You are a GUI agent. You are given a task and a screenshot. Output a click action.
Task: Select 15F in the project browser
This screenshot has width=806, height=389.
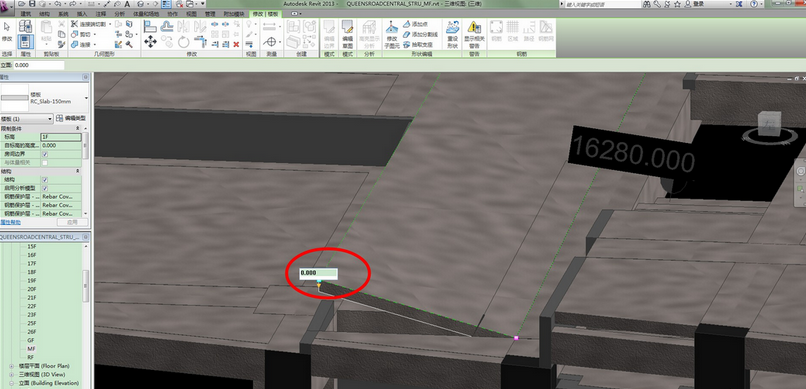click(32, 247)
